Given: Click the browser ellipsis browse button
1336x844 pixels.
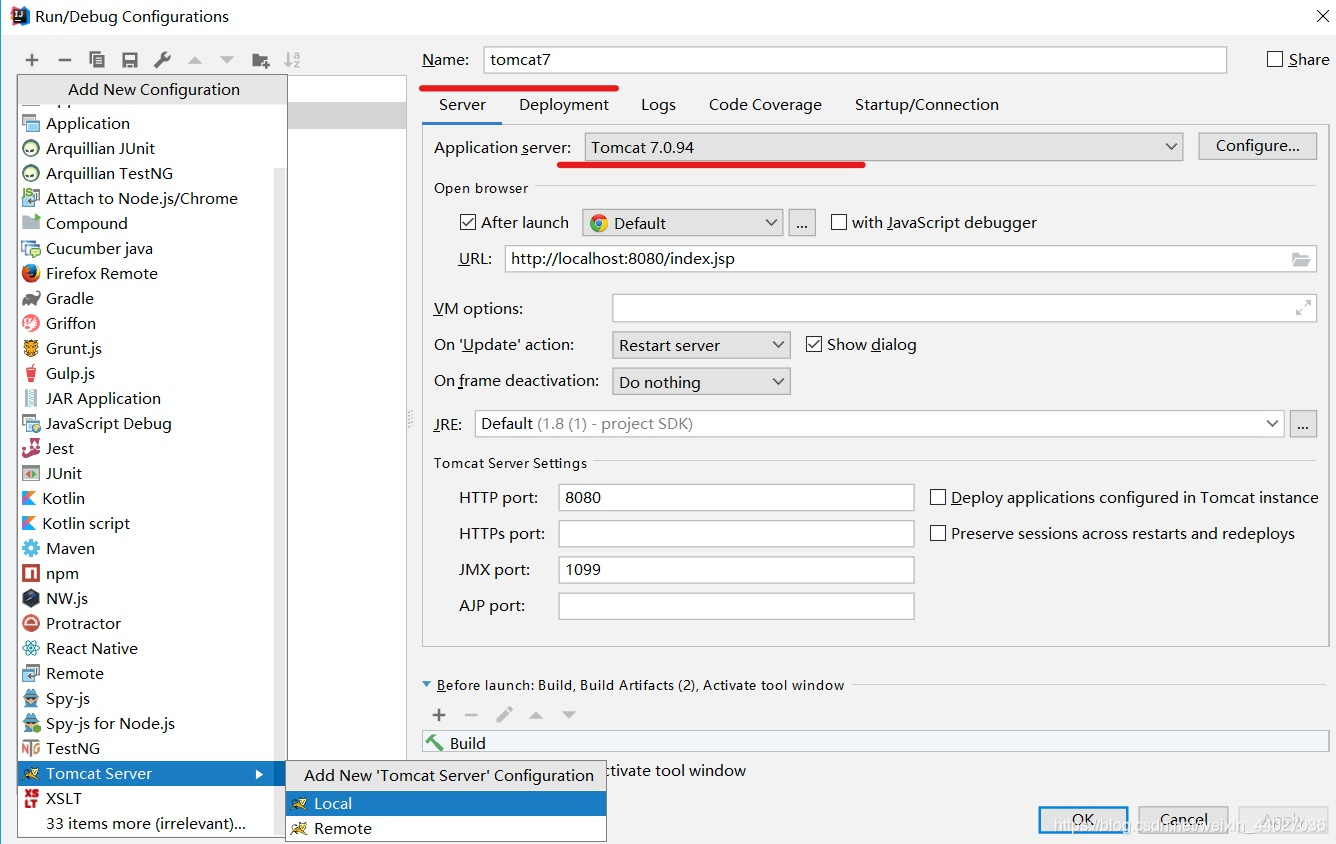Looking at the screenshot, I should (802, 223).
